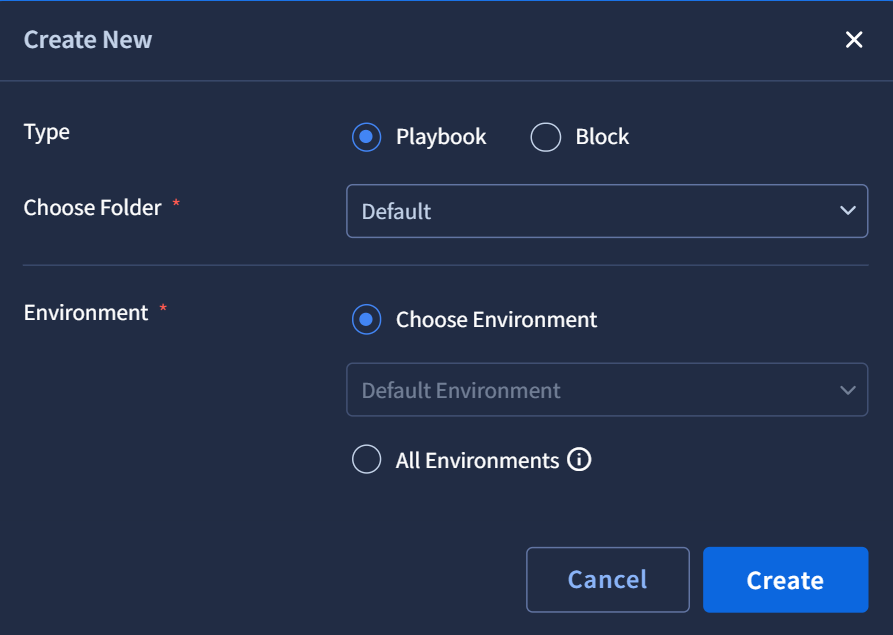
Task: Select the Choose Environment radio button
Action: 366,319
